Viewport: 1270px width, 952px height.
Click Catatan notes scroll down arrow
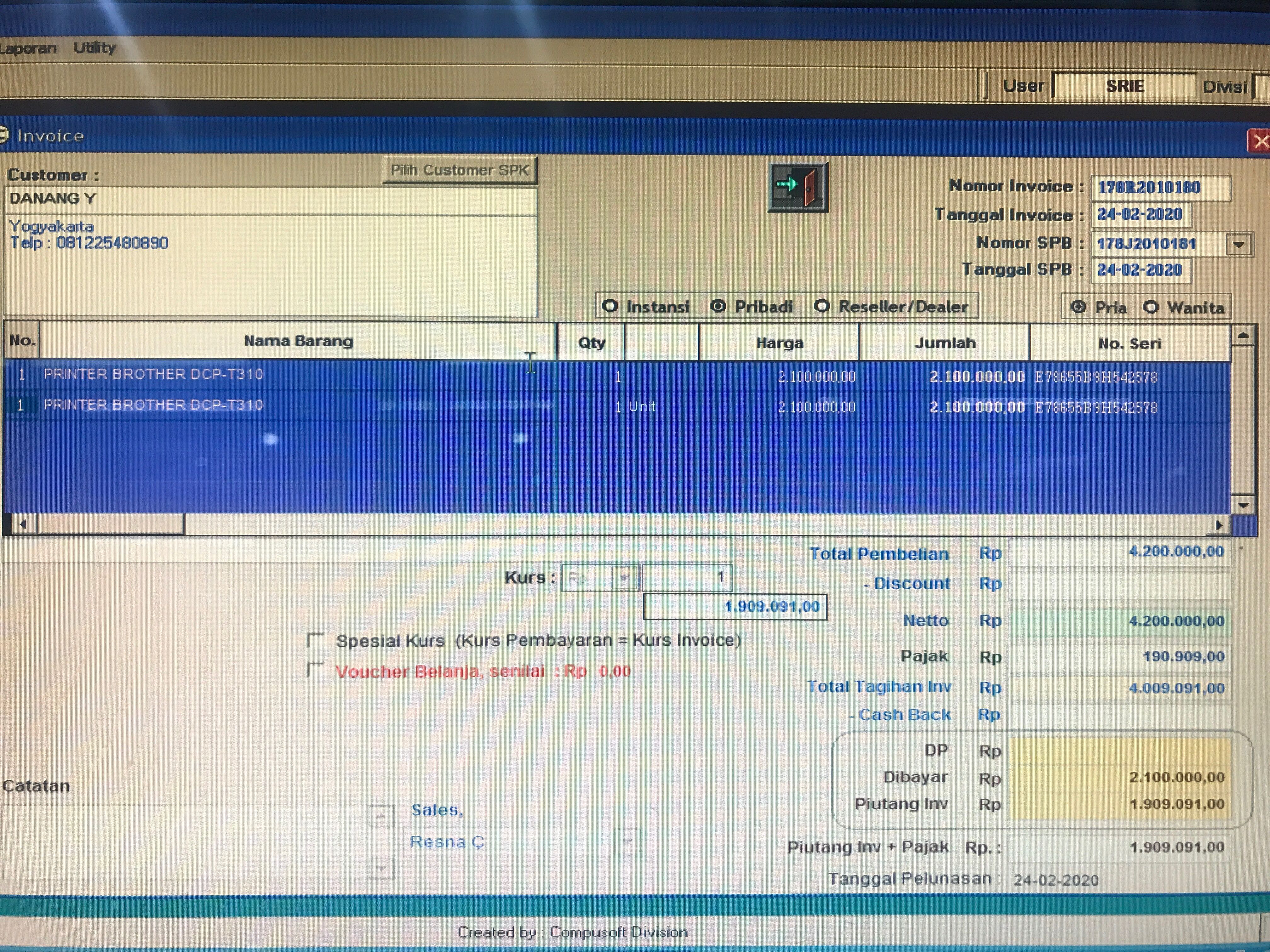[x=381, y=869]
